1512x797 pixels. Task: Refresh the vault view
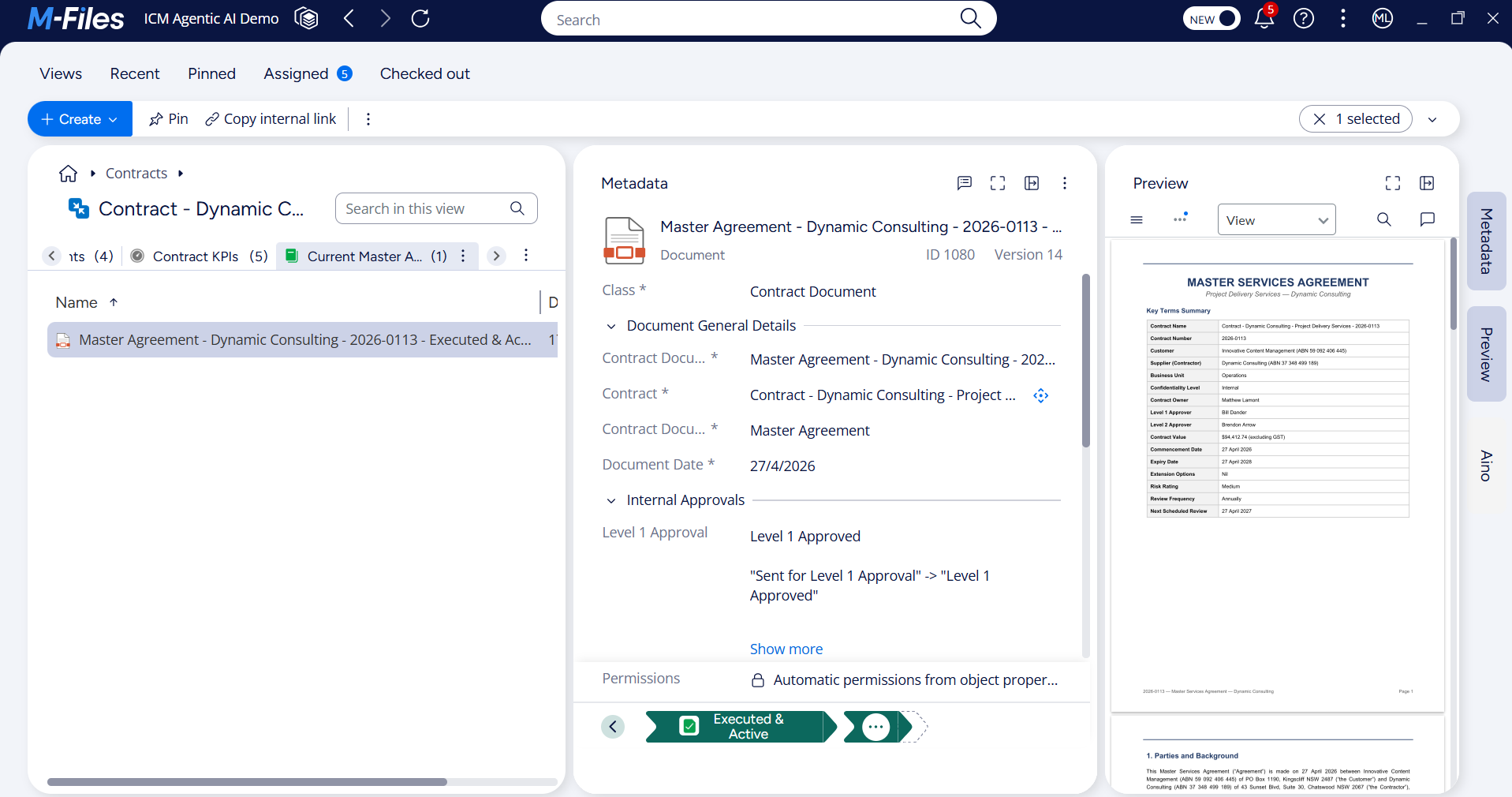pos(420,18)
